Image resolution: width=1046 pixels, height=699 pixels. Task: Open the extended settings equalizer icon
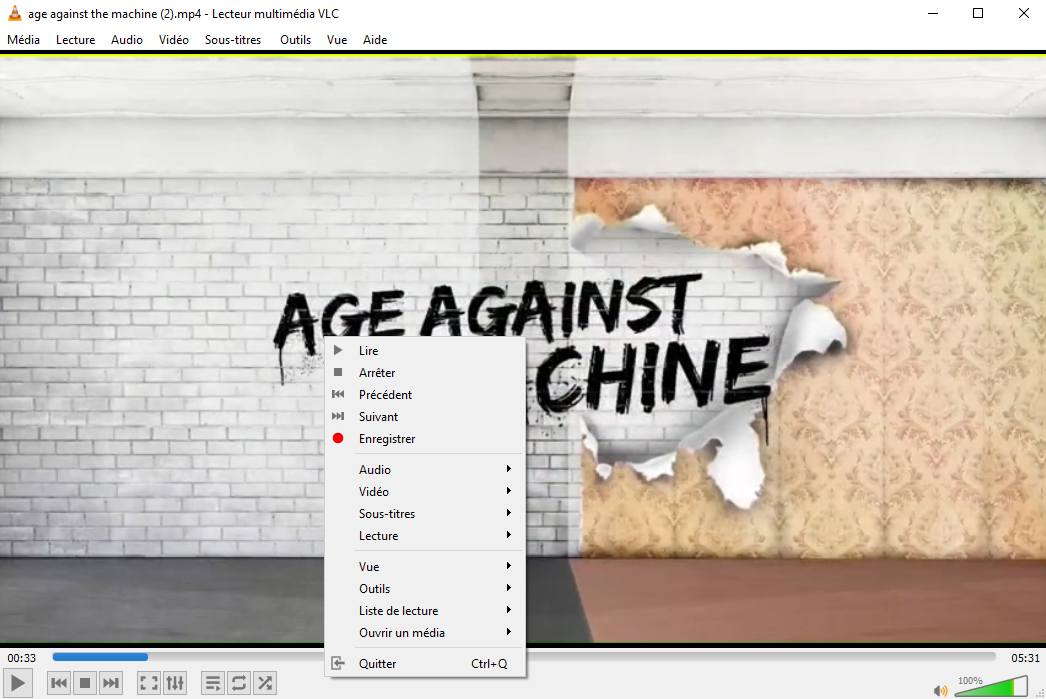tap(175, 683)
